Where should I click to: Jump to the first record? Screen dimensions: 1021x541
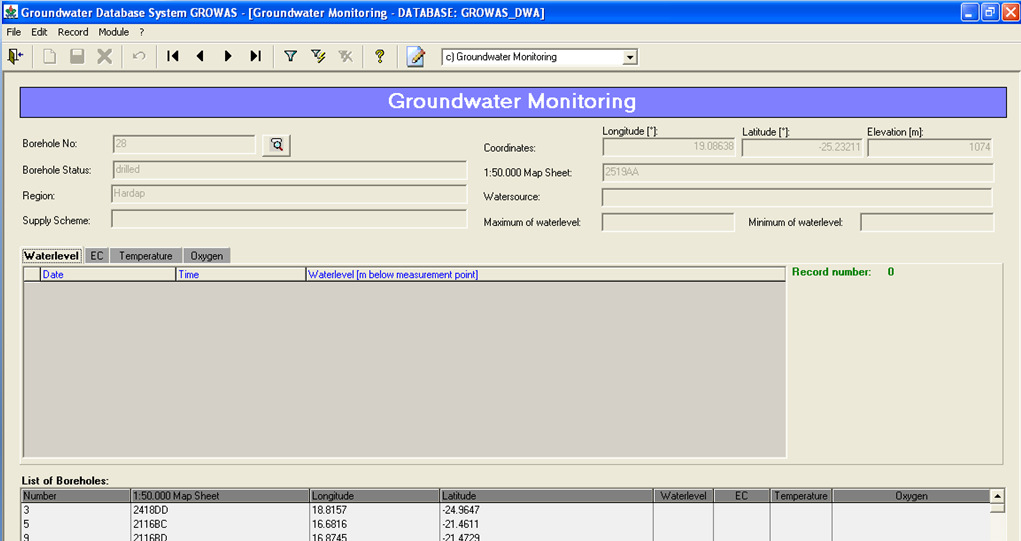pyautogui.click(x=173, y=57)
